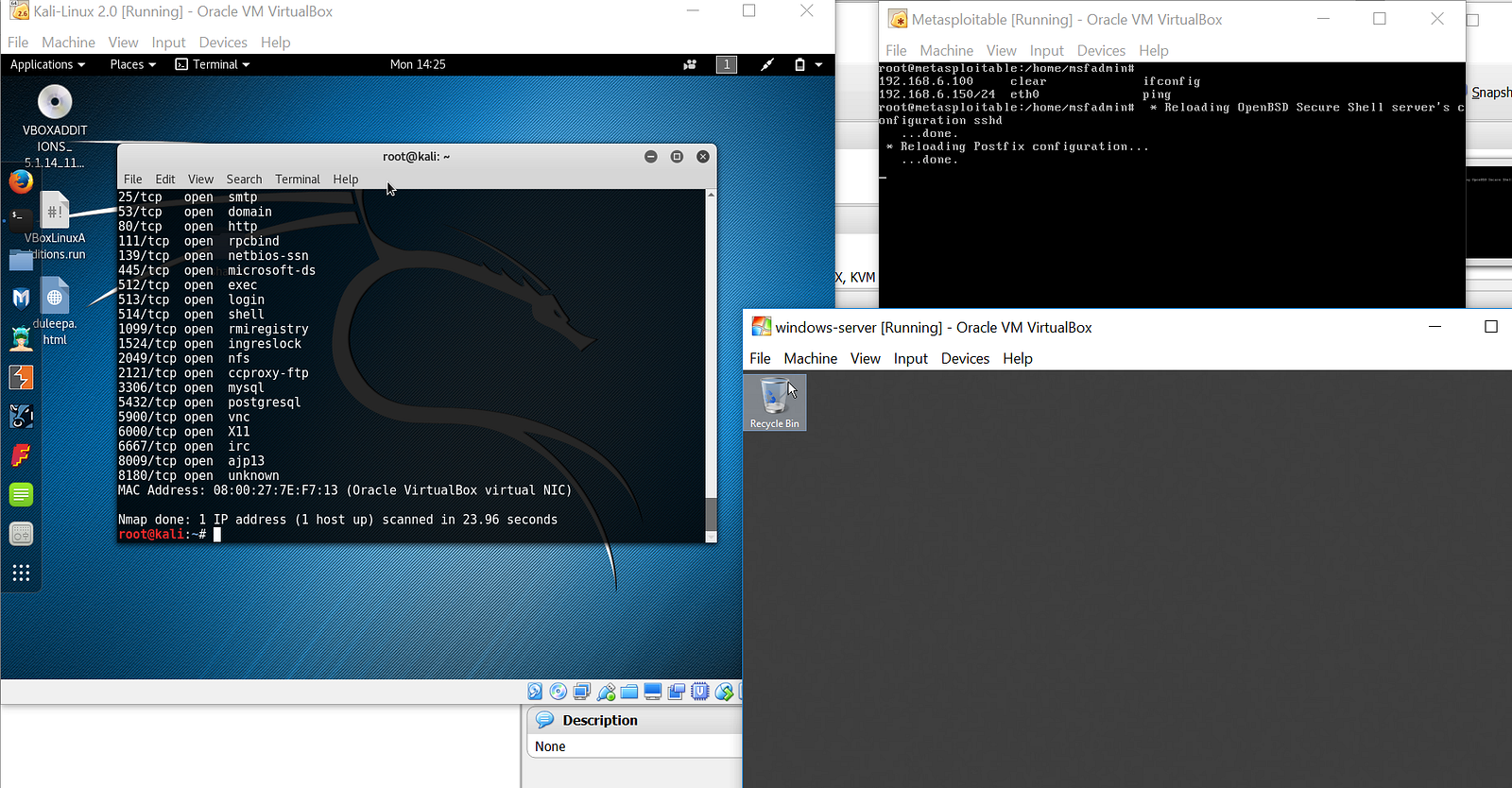Select Recycle Bin on windows-server desktop
This screenshot has width=1512, height=788.
pos(774,403)
